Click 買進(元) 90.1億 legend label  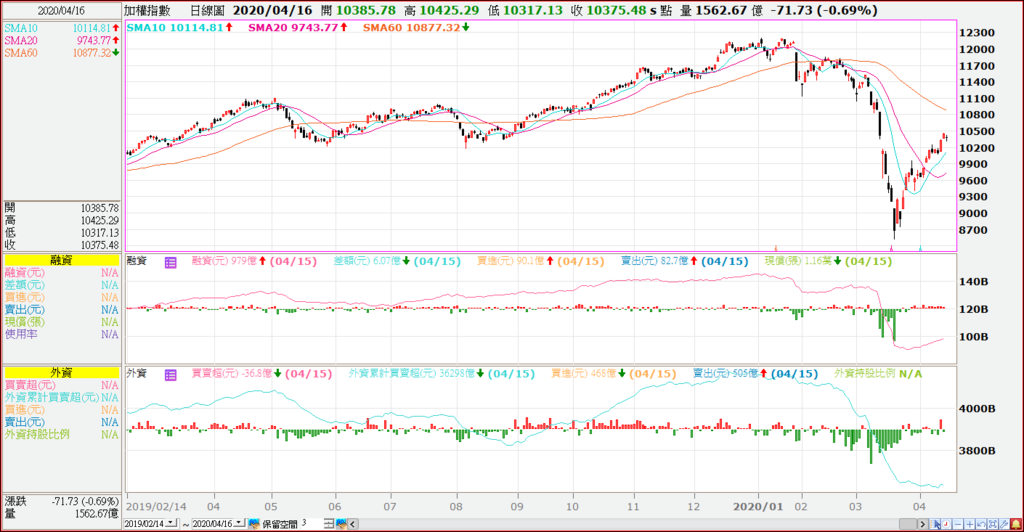coord(541,261)
